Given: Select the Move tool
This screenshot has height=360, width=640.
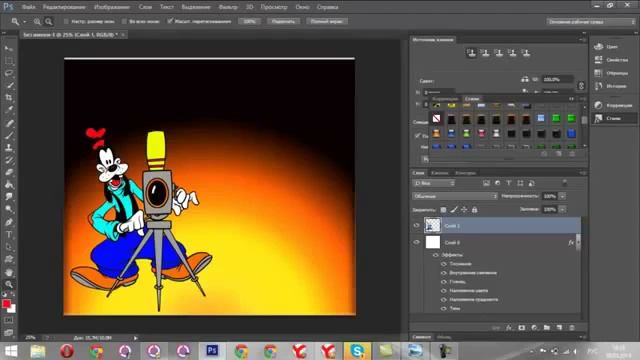Looking at the screenshot, I should 9,49.
